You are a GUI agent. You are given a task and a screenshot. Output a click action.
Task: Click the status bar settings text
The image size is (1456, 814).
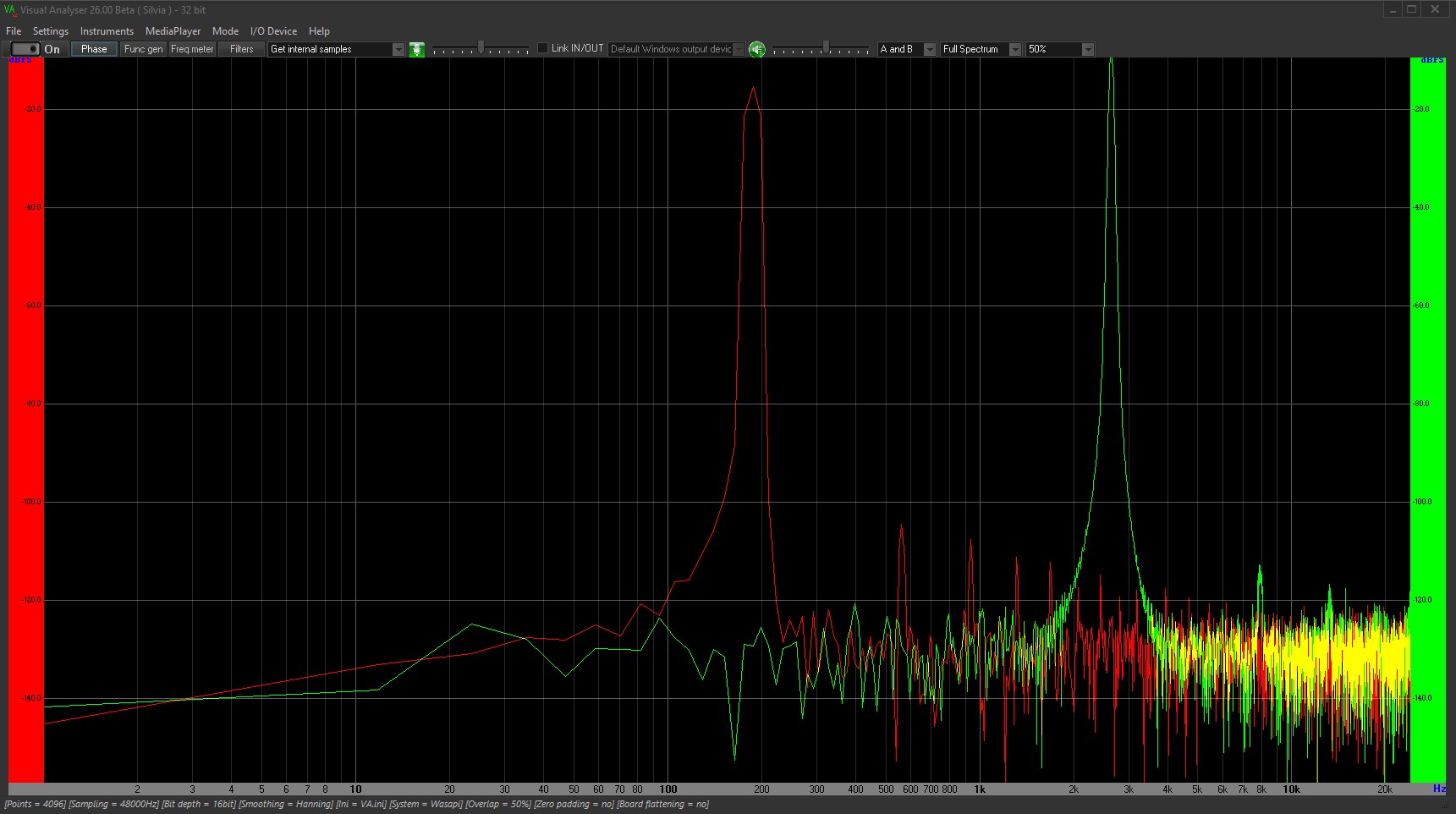click(x=357, y=804)
